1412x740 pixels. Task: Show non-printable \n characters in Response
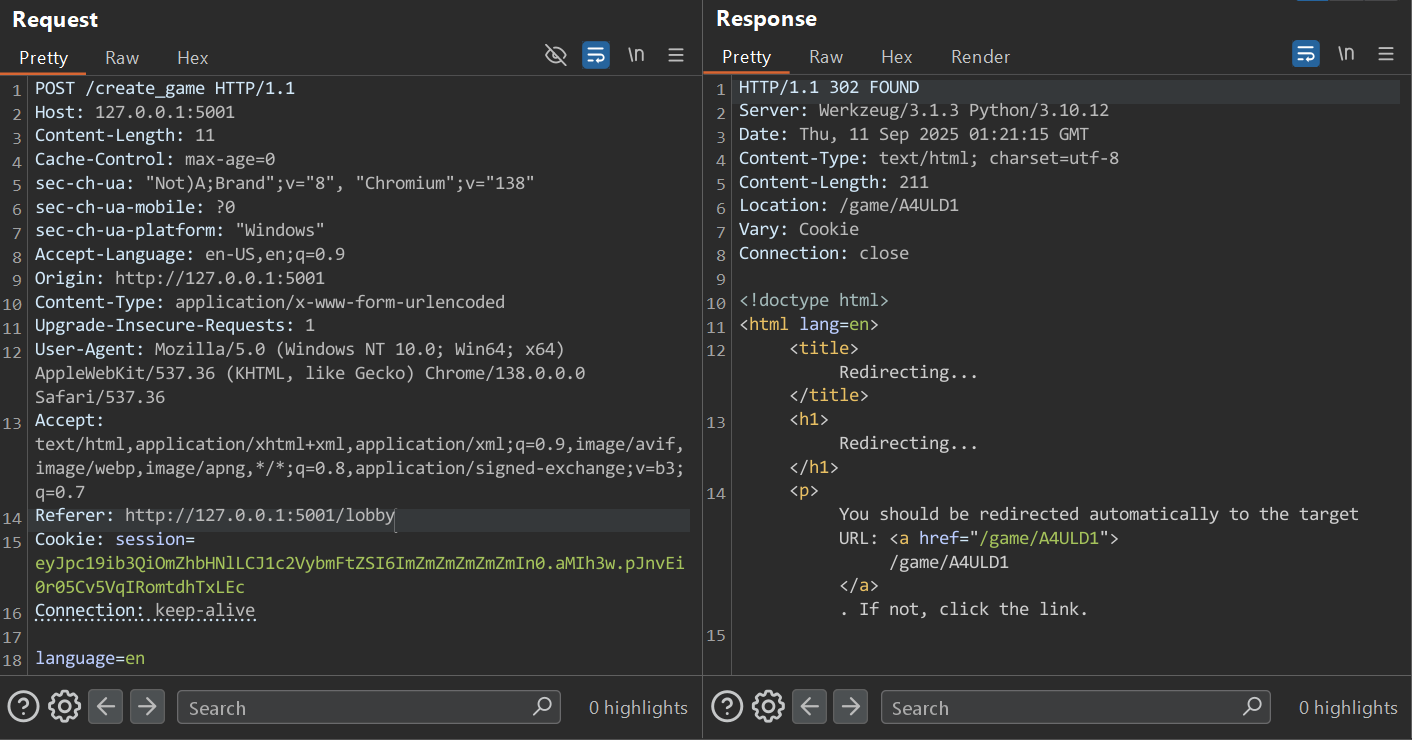click(x=1346, y=54)
